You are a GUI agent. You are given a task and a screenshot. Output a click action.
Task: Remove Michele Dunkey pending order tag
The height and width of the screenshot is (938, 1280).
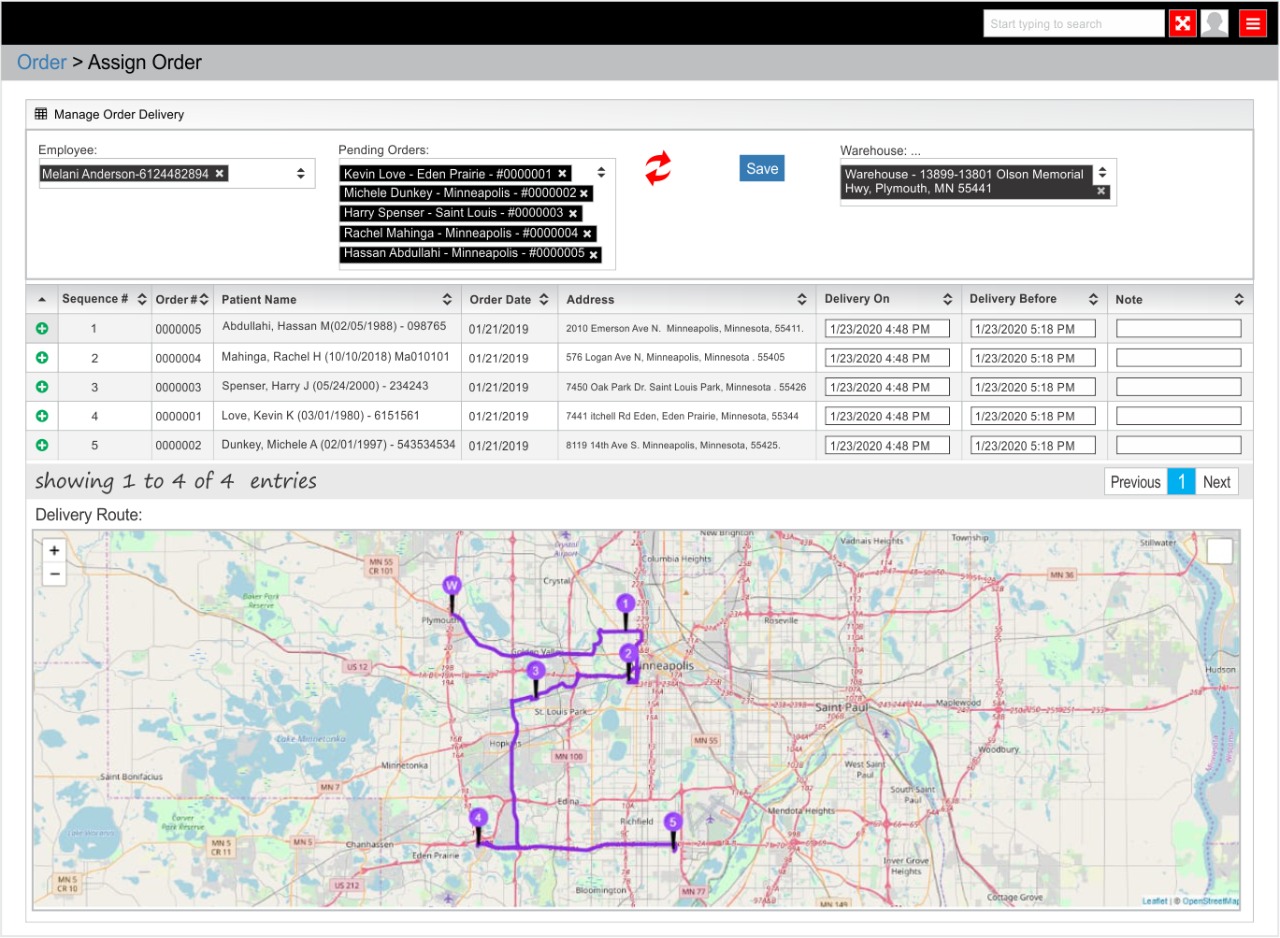584,194
